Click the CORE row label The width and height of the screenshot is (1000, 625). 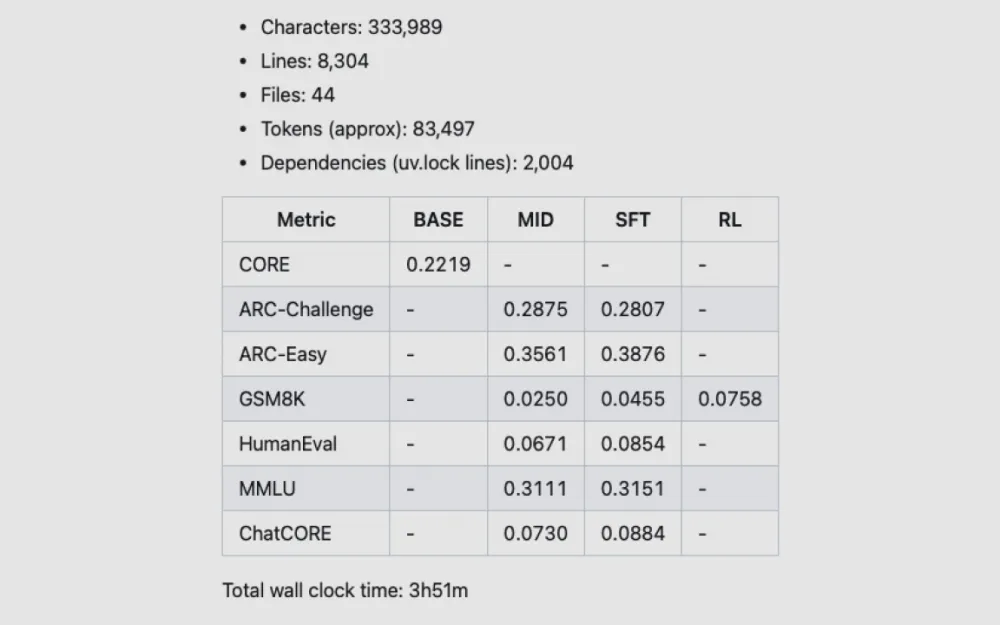(264, 265)
